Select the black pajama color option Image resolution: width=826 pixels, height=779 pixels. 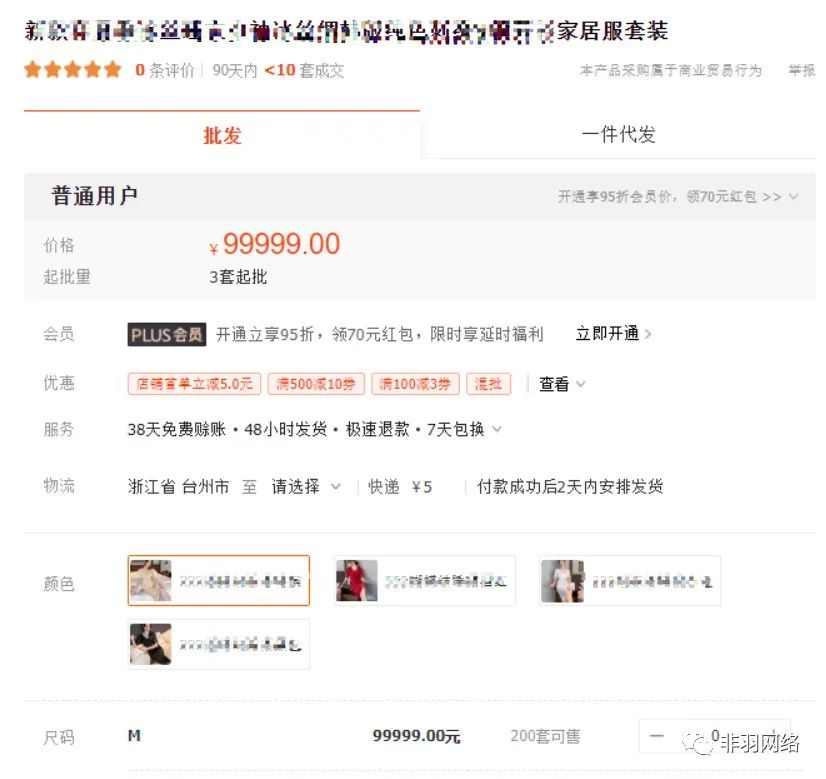(x=219, y=645)
